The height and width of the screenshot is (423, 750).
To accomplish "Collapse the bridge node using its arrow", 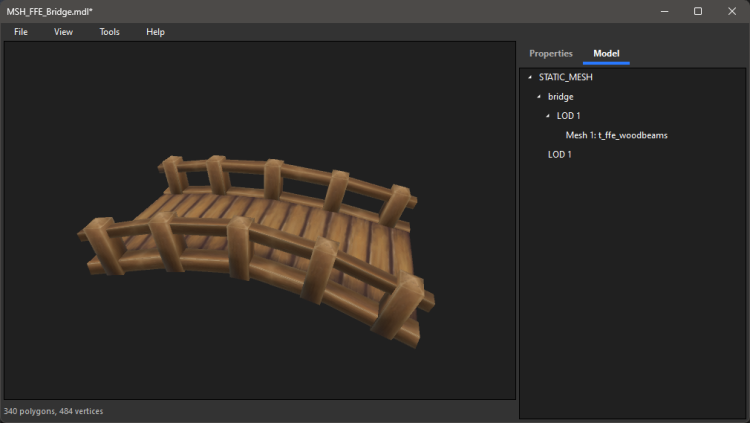I will click(x=539, y=97).
